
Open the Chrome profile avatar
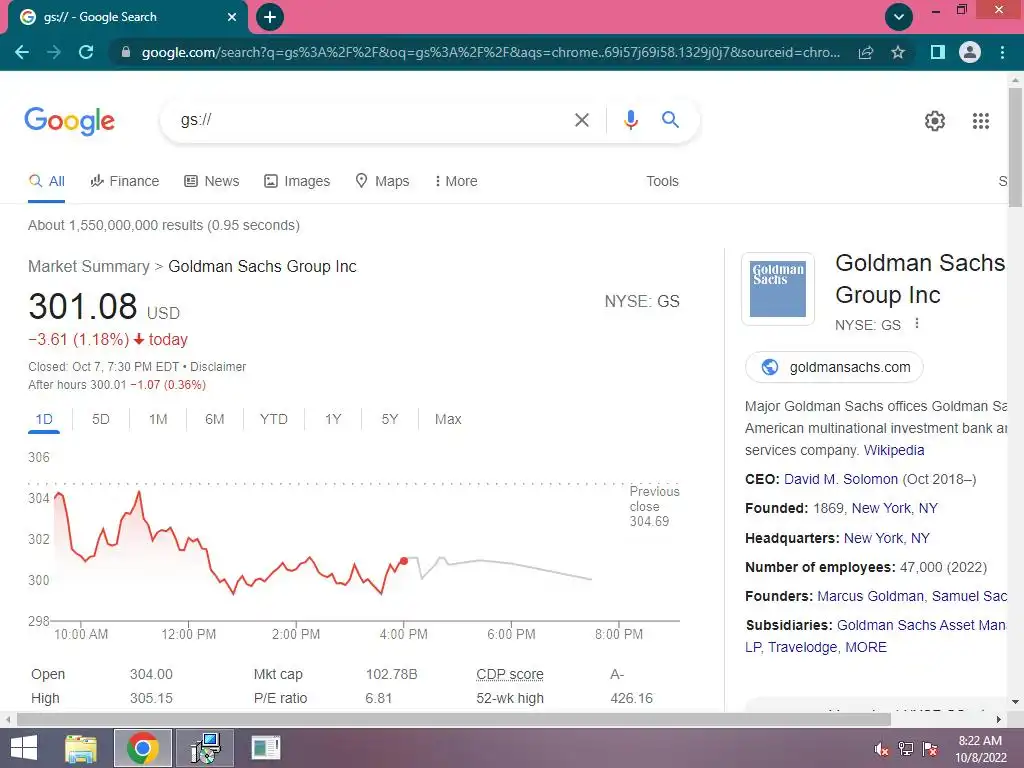click(970, 52)
